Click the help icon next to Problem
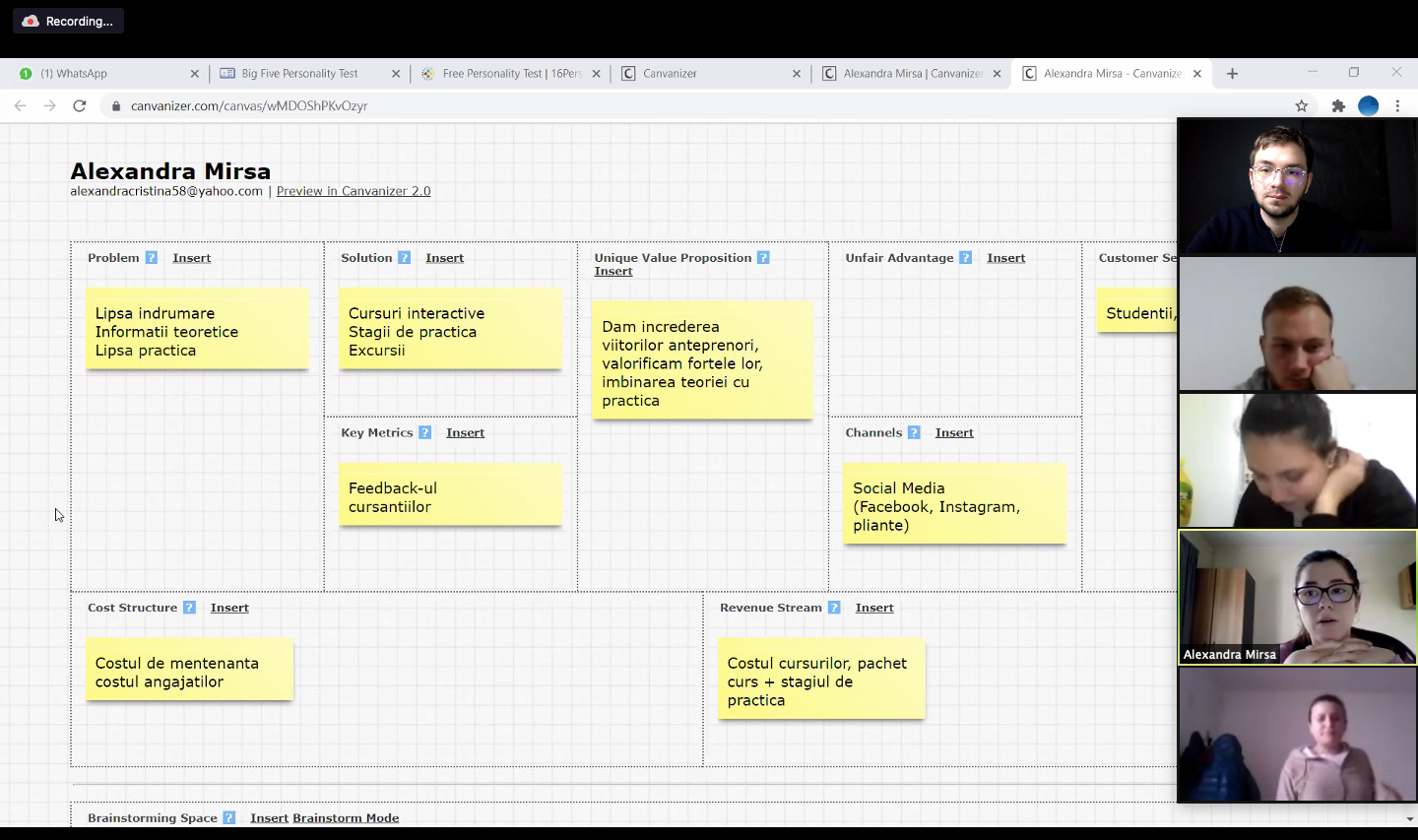 (152, 258)
